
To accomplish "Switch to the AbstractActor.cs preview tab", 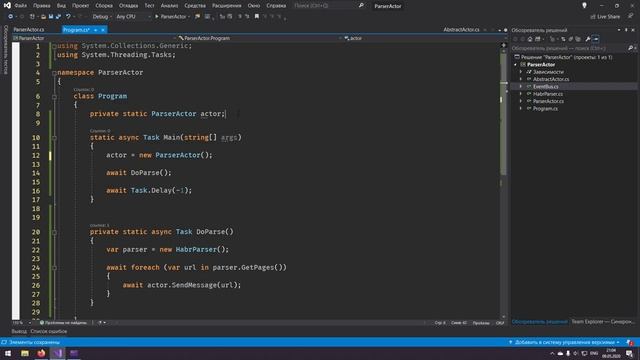I will click(x=461, y=30).
